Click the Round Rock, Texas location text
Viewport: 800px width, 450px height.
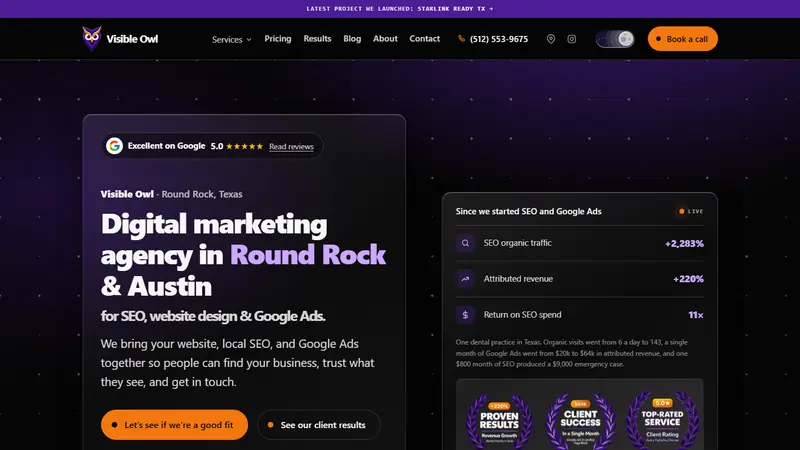pos(202,194)
